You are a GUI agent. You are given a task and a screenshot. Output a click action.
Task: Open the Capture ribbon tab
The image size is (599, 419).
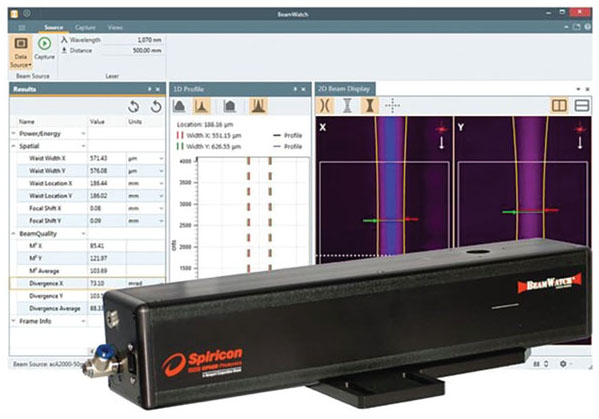click(85, 28)
